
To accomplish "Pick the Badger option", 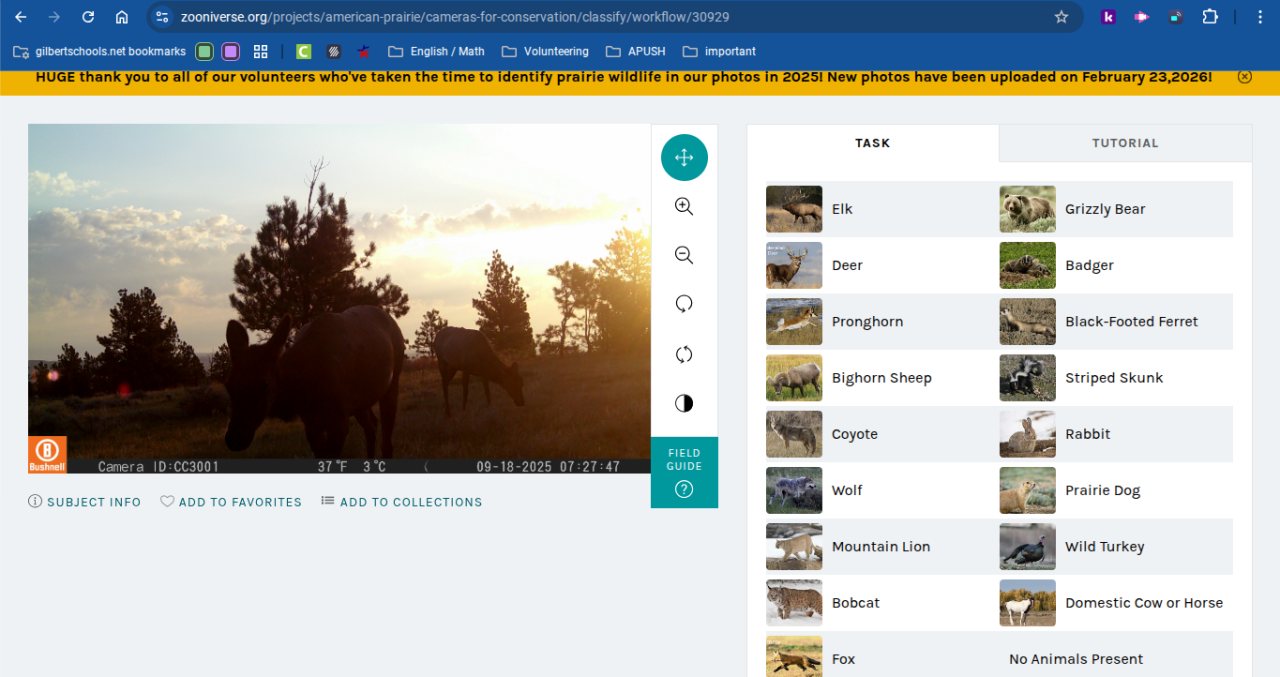I will [1116, 265].
